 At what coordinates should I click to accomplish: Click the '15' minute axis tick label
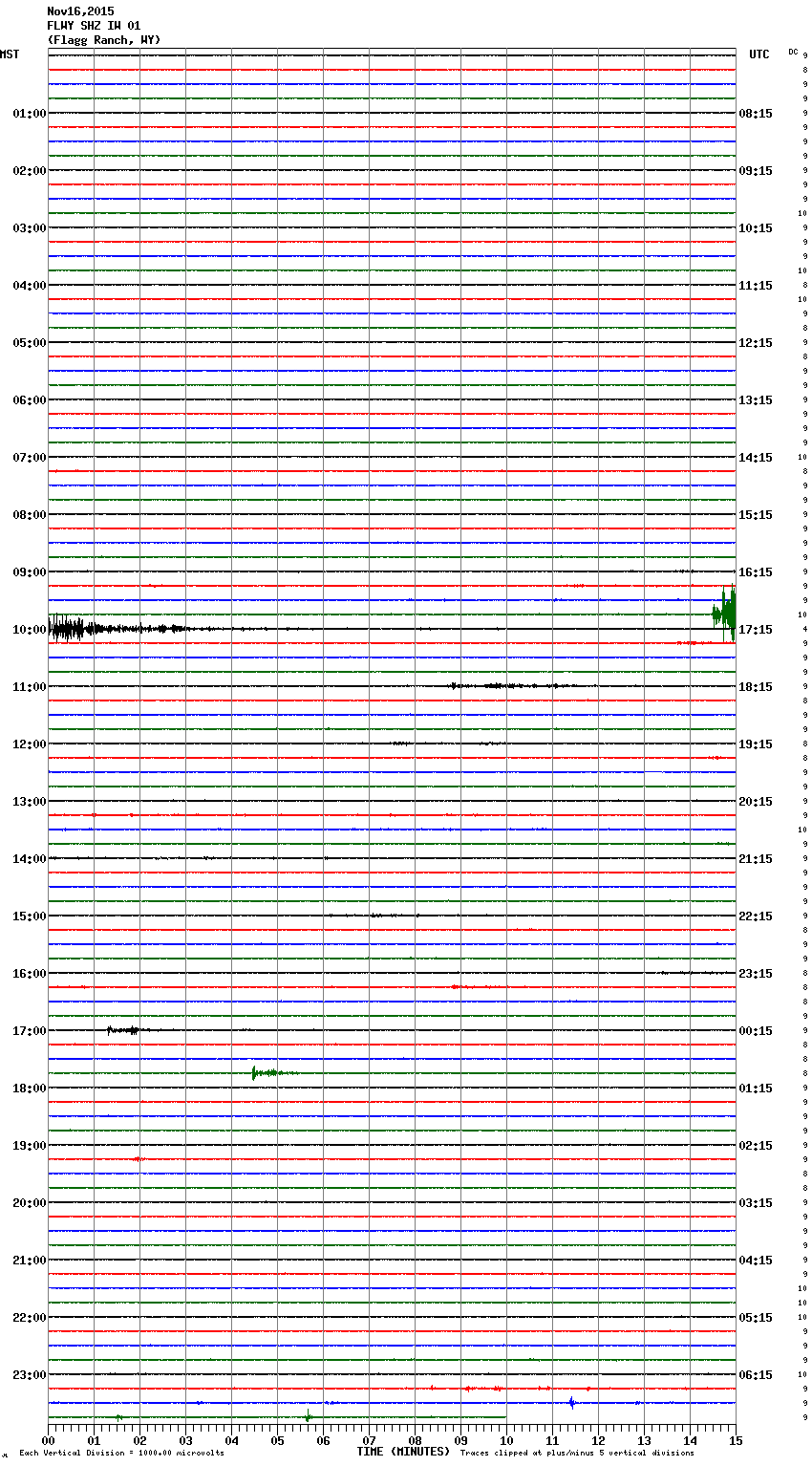736,1439
